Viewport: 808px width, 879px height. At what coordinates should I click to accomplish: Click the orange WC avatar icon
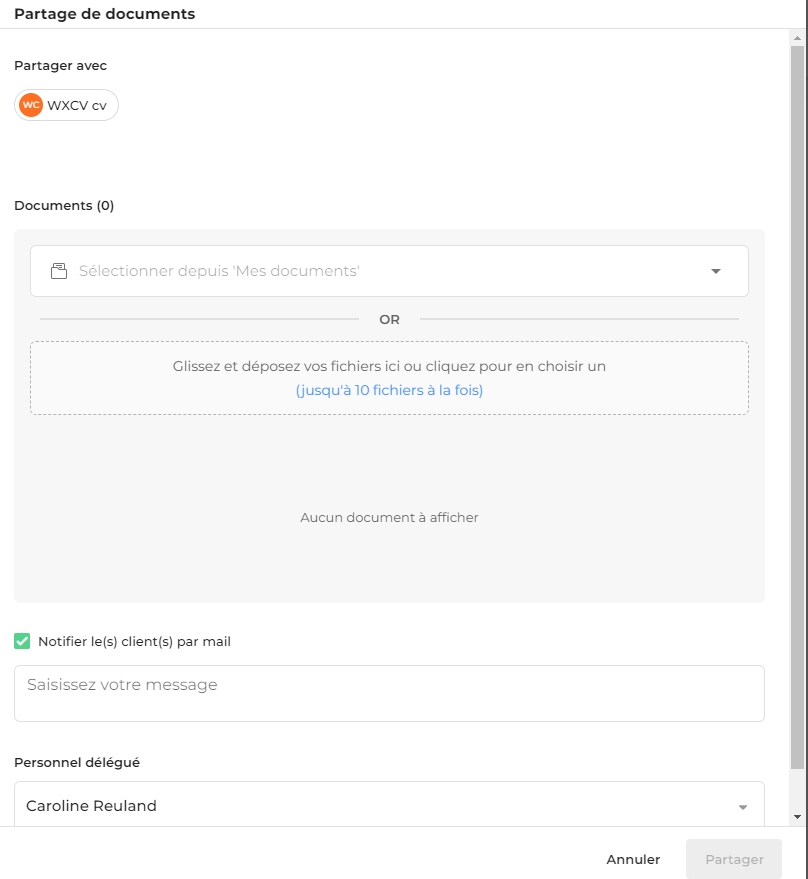pos(31,105)
